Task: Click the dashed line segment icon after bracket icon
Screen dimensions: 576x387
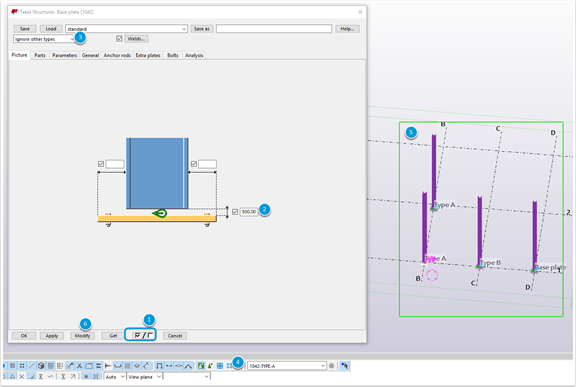Action: coord(169,366)
